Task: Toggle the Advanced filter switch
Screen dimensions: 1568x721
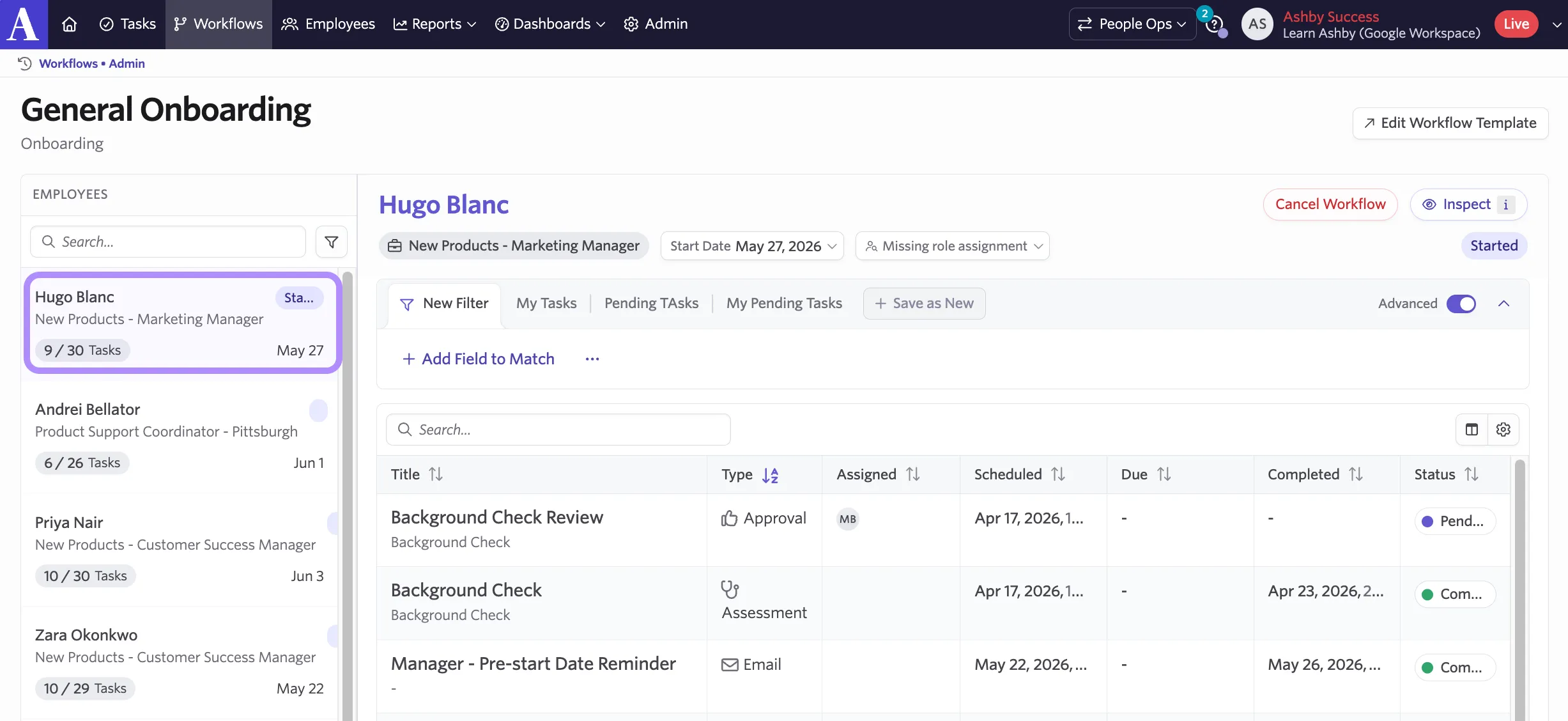Action: (1461, 304)
